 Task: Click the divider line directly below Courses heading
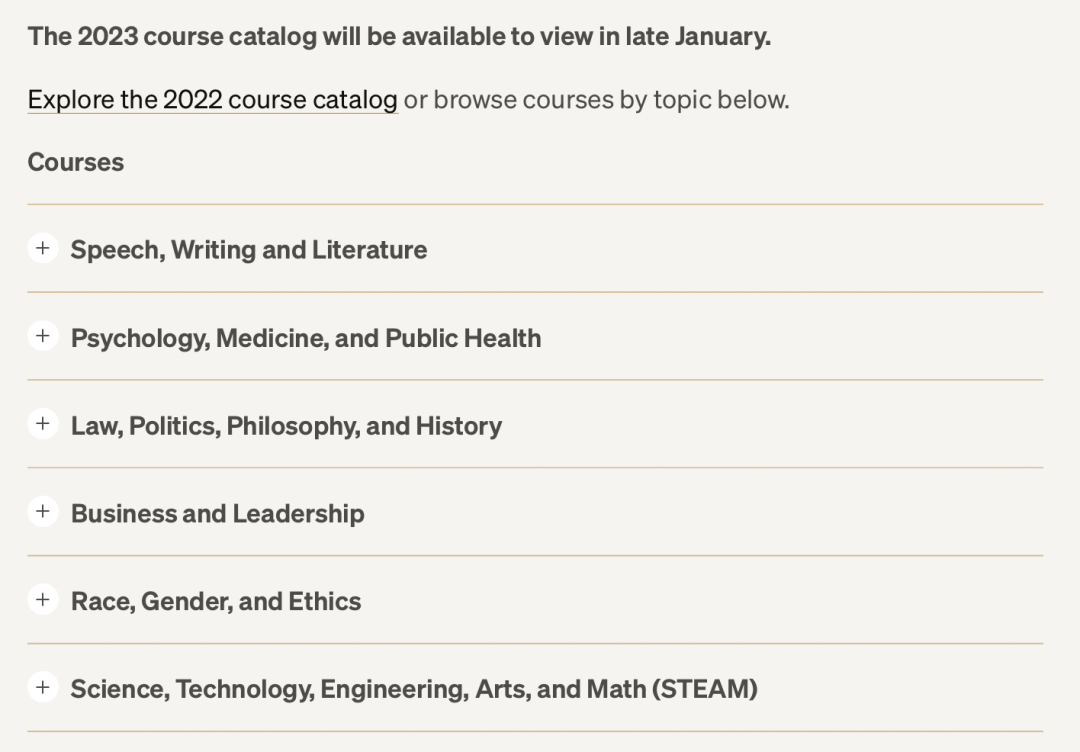click(535, 205)
